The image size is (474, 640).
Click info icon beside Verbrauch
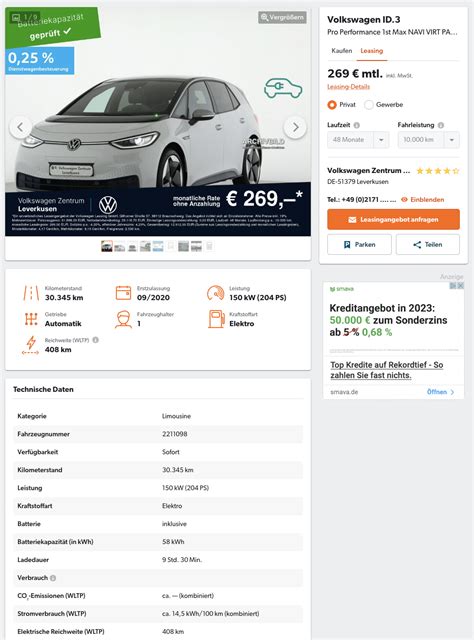point(53,578)
